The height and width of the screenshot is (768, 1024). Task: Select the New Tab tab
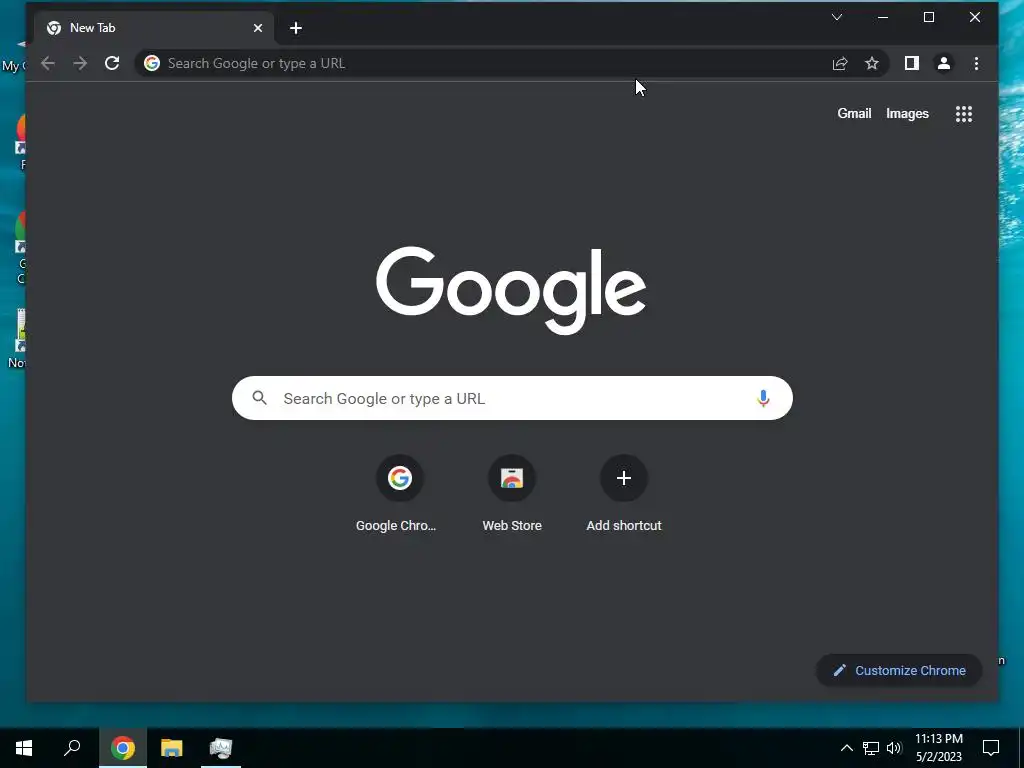[x=154, y=28]
